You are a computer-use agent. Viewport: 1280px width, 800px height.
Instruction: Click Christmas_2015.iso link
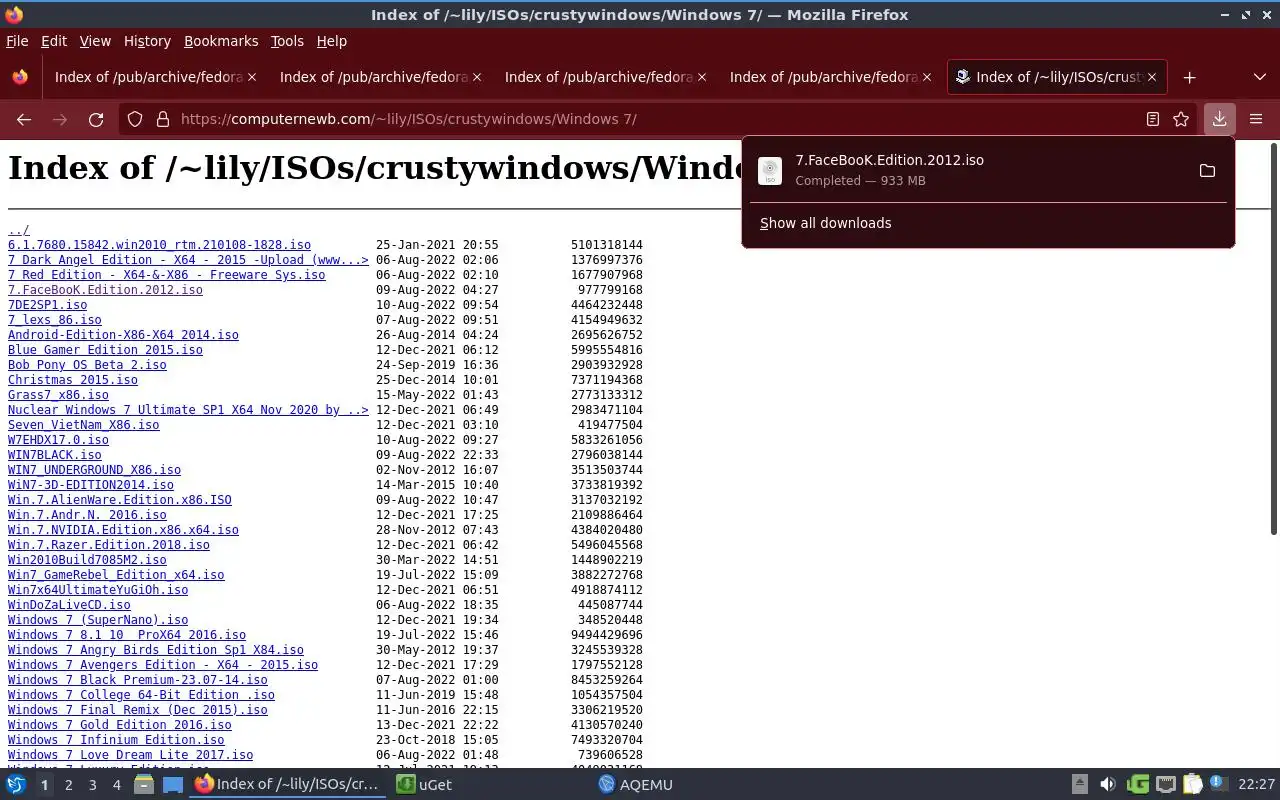tap(73, 380)
